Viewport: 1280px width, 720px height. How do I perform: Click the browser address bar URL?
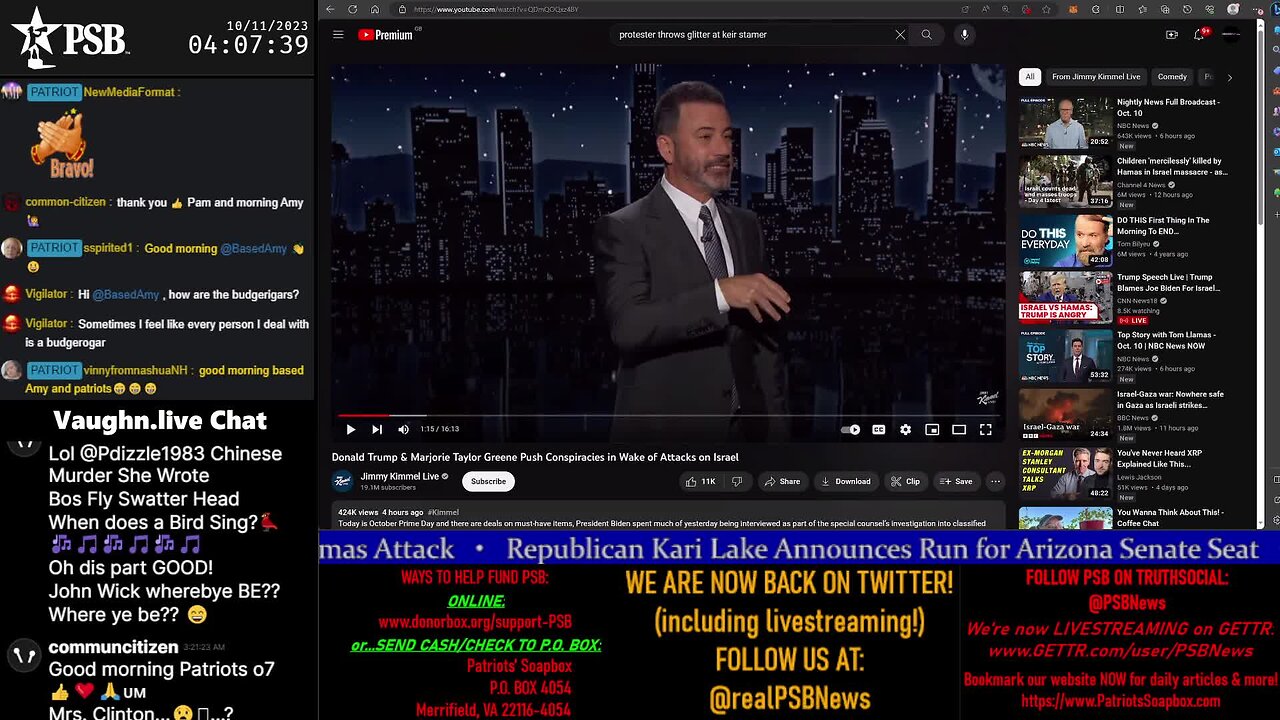click(x=495, y=9)
